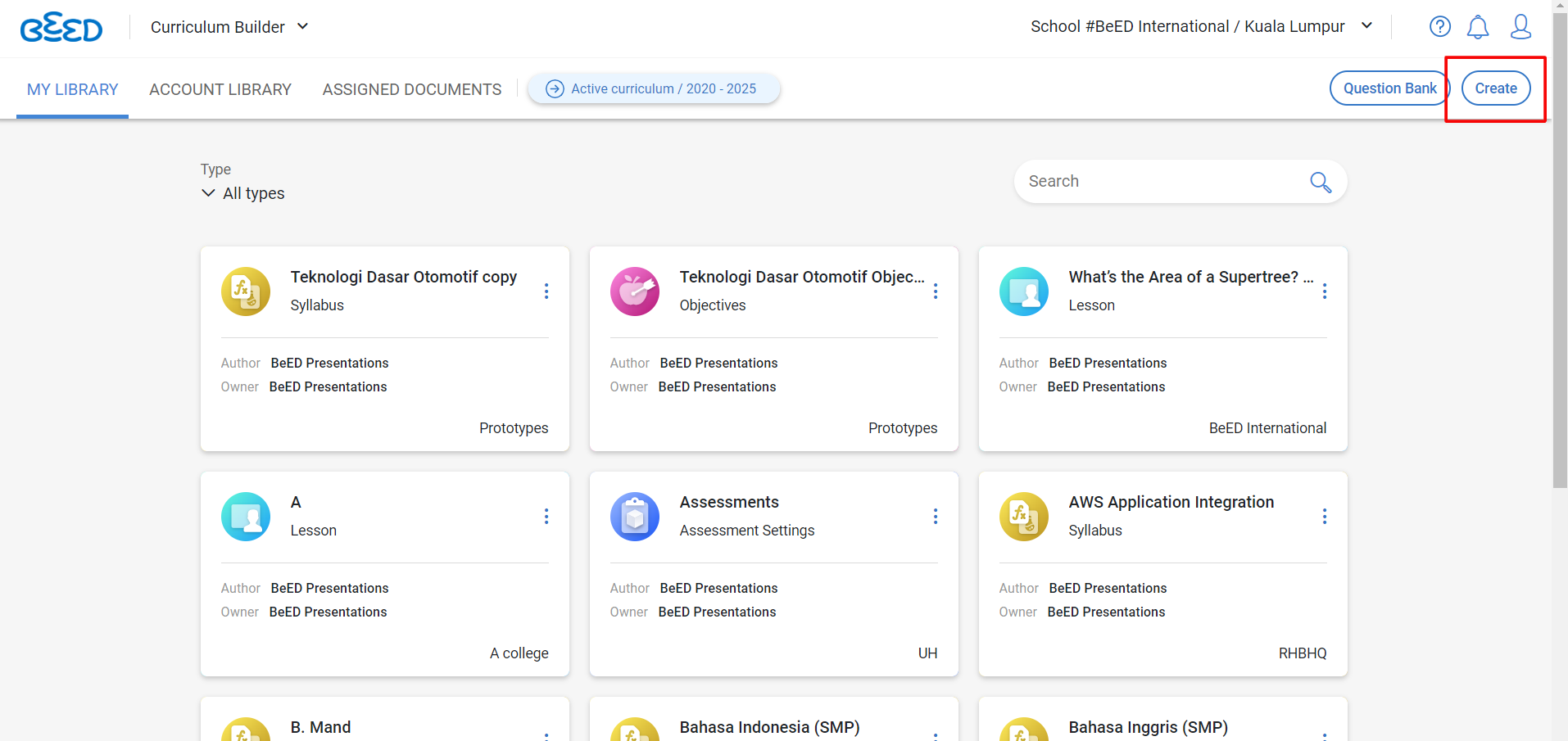The height and width of the screenshot is (741, 1568).
Task: Click the AWS Application Integration syllabus icon
Action: pos(1024,517)
